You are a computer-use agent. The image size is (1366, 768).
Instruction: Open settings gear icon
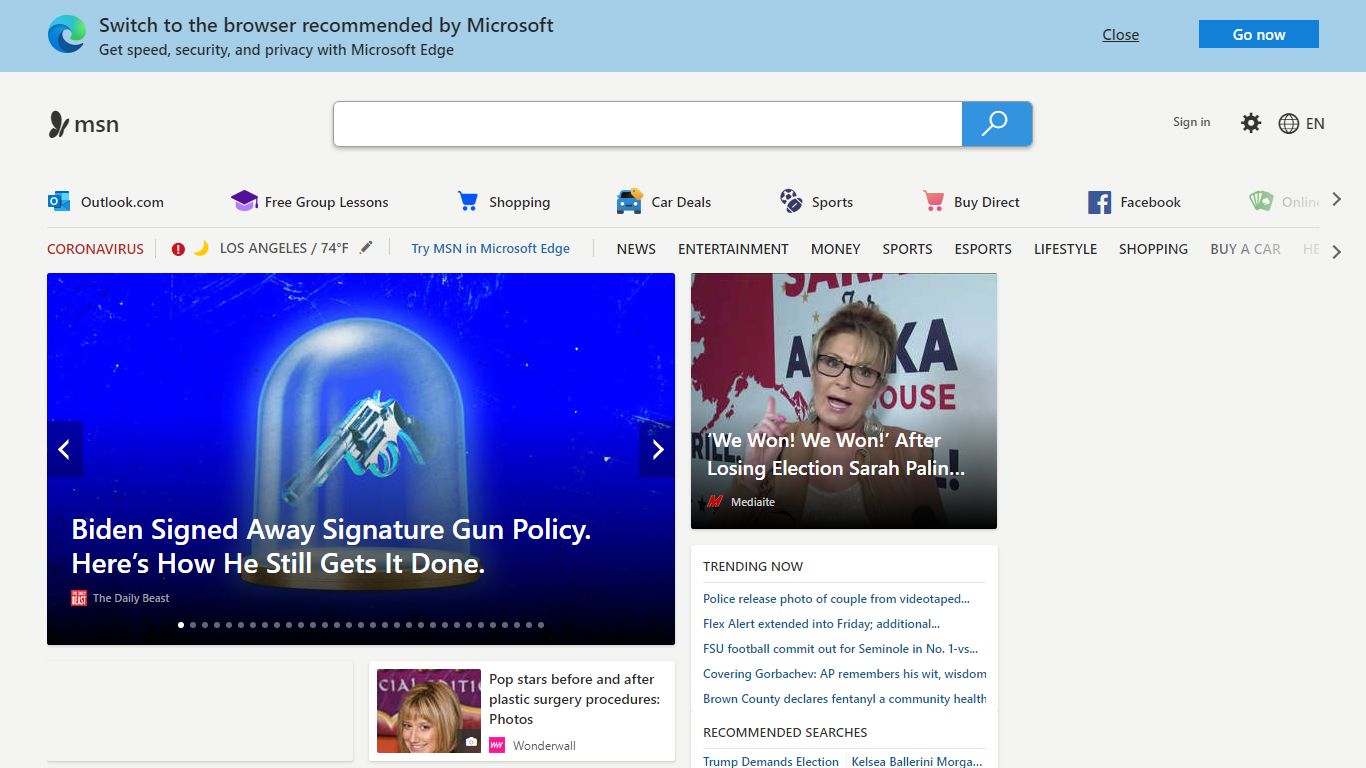point(1251,123)
